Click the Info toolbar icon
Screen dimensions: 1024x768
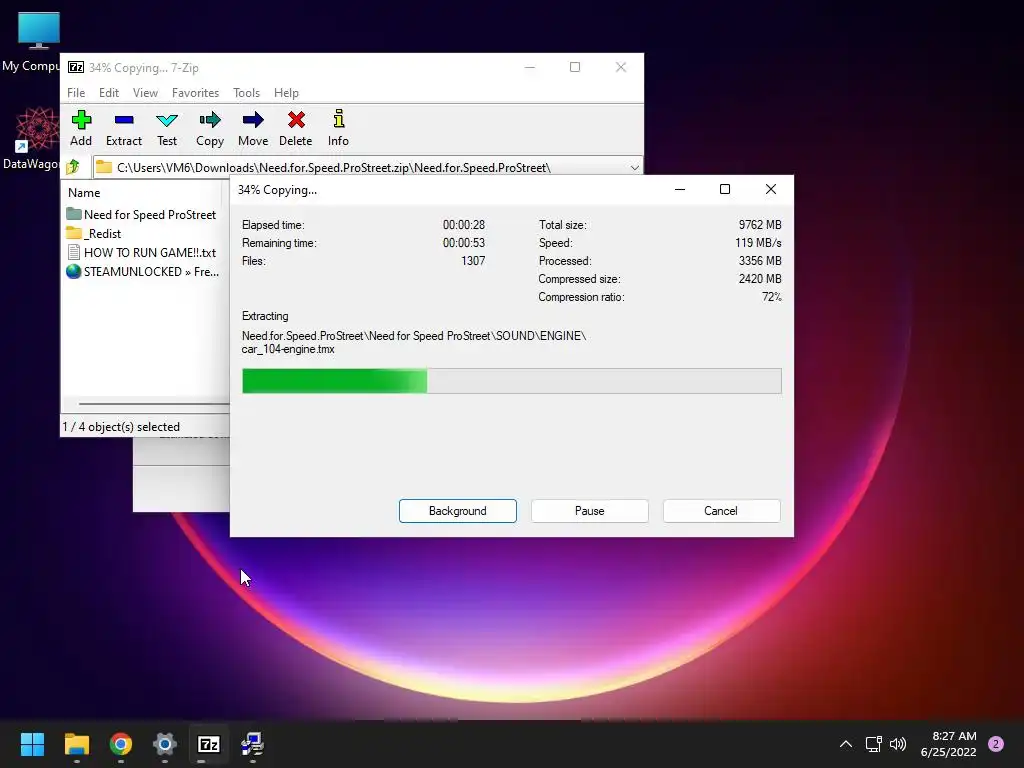click(338, 128)
